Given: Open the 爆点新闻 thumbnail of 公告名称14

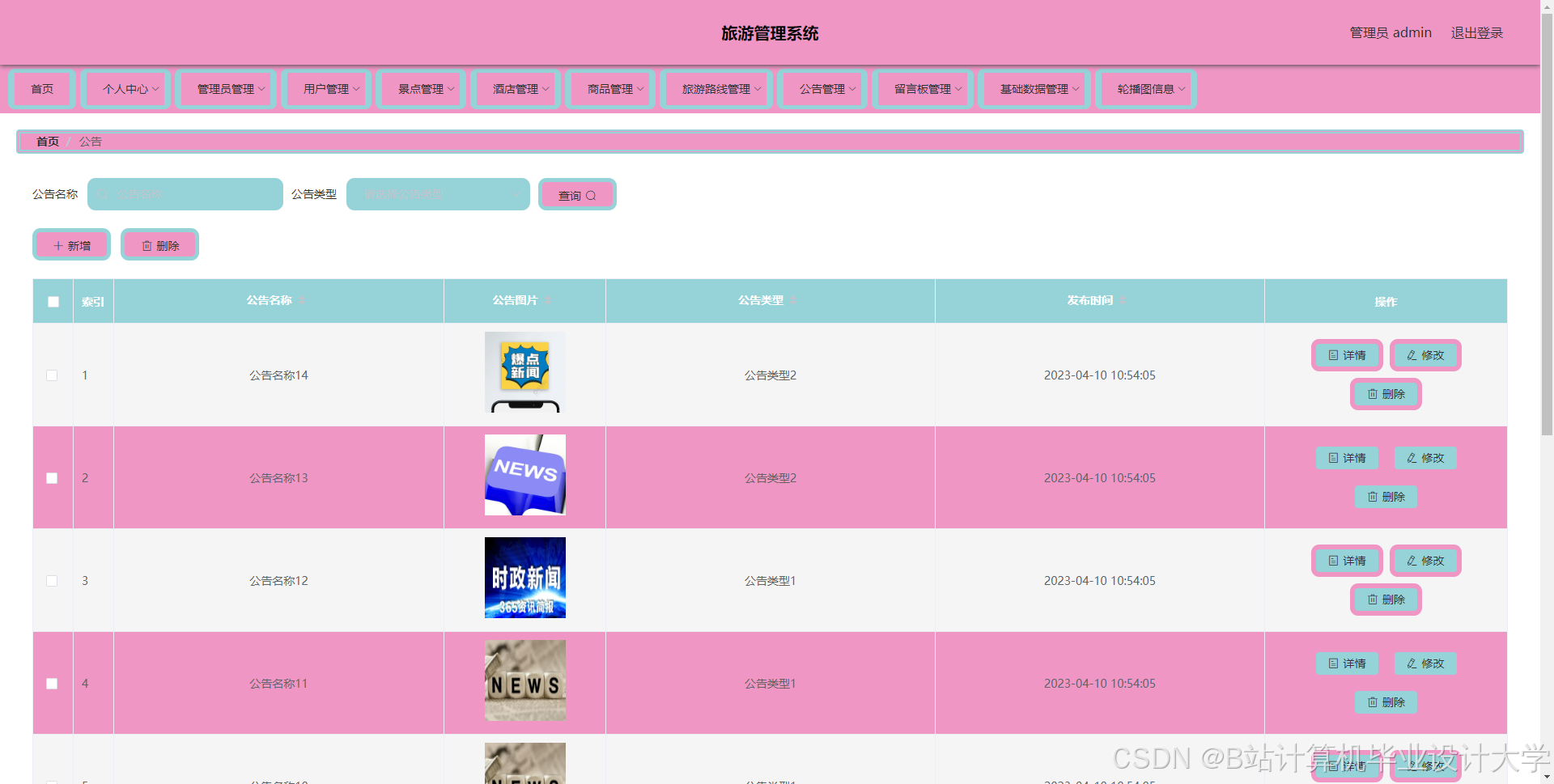Looking at the screenshot, I should click(x=525, y=372).
